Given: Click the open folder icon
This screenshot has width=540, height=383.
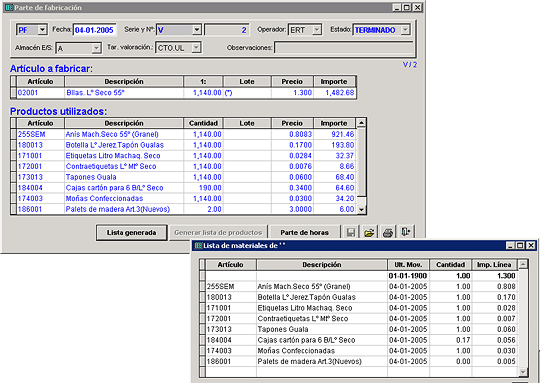Looking at the screenshot, I should 369,232.
